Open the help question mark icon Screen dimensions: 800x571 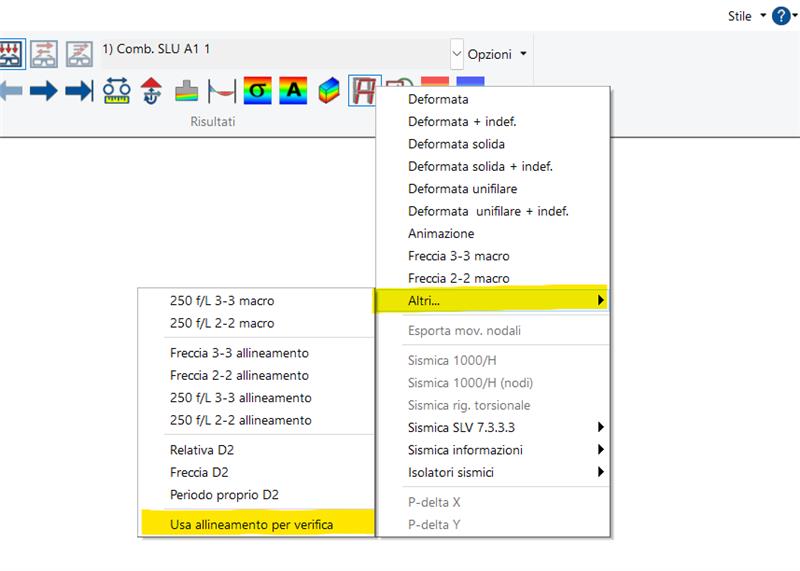click(781, 16)
